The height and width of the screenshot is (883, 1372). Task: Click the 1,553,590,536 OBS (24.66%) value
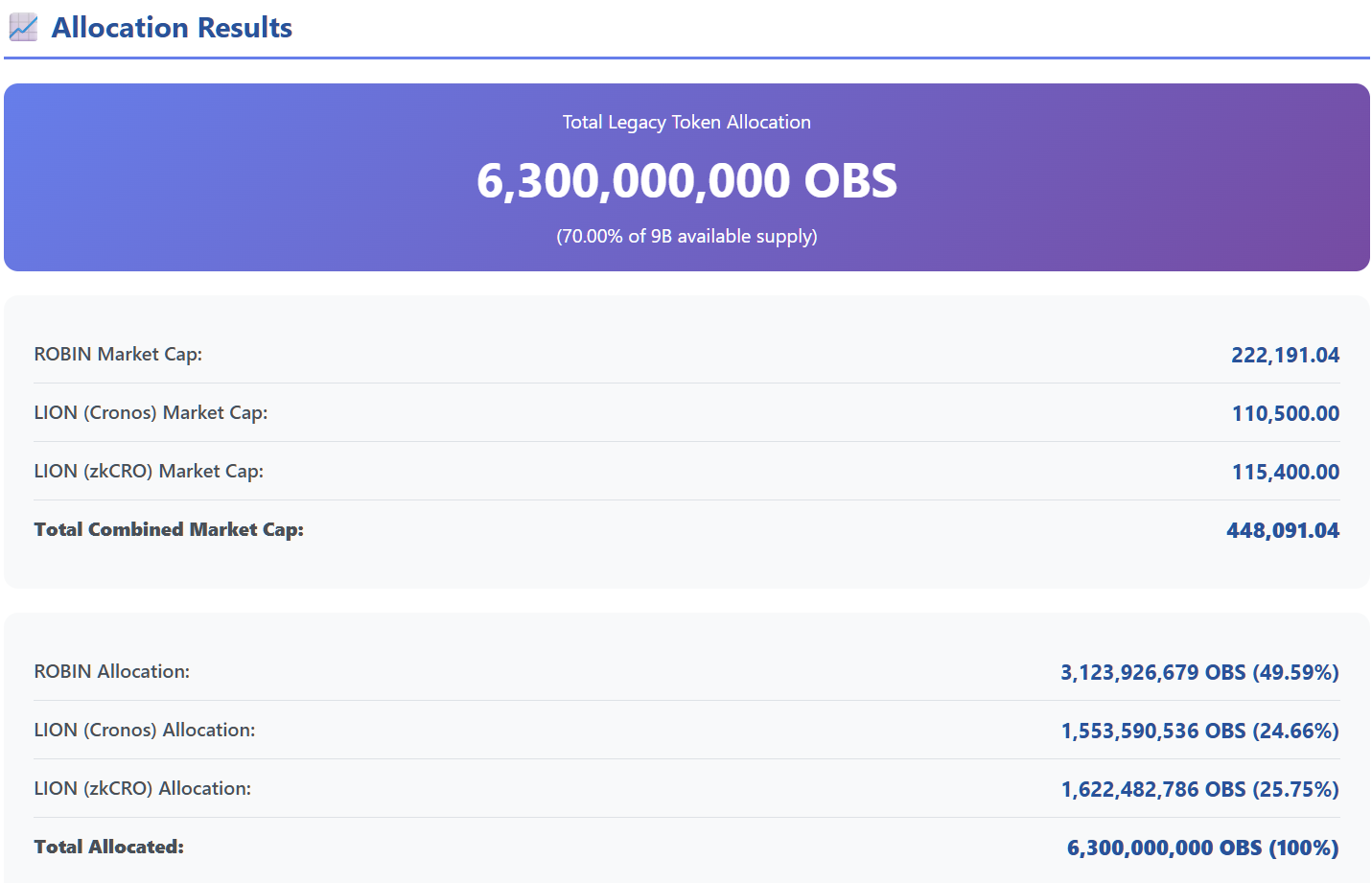pos(1199,731)
